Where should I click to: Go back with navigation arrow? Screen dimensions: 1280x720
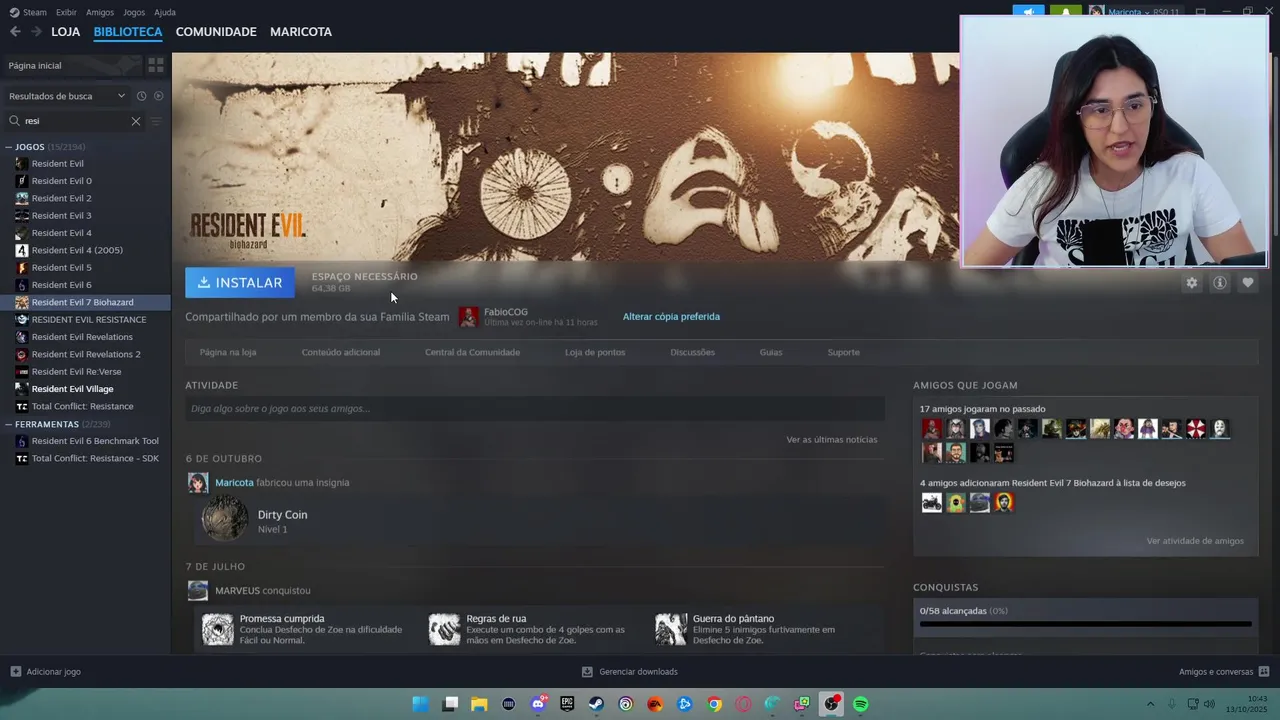click(15, 32)
